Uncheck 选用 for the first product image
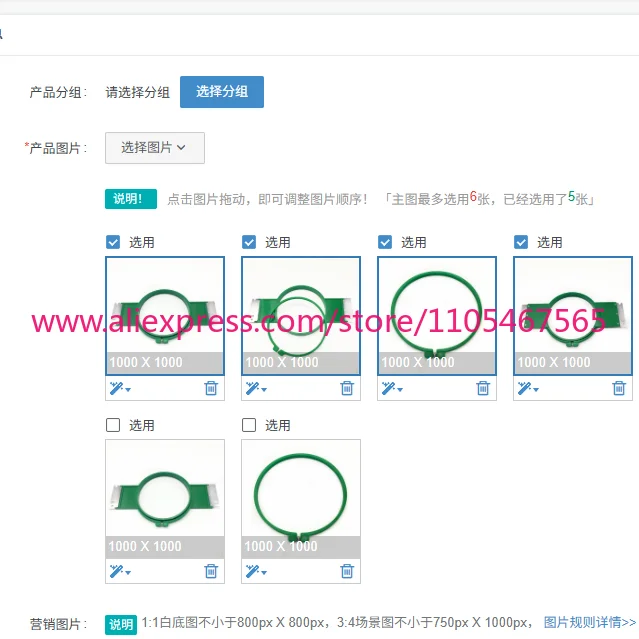Screen dimensions: 639x639 coord(113,242)
